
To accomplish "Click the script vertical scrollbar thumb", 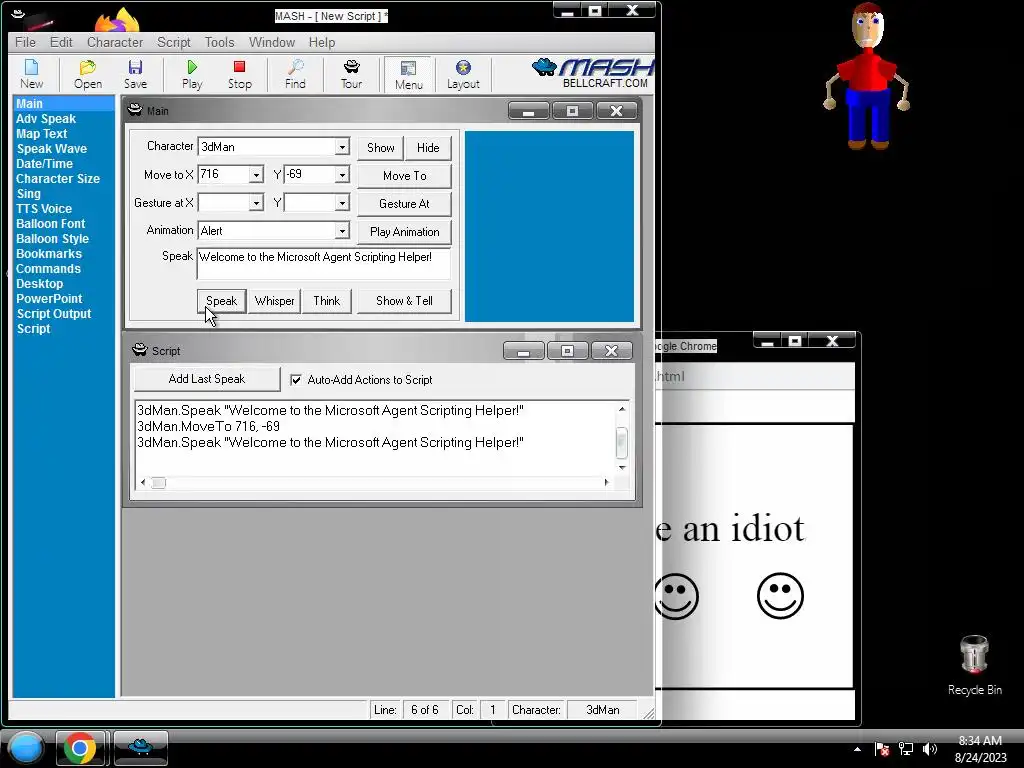I will (622, 443).
